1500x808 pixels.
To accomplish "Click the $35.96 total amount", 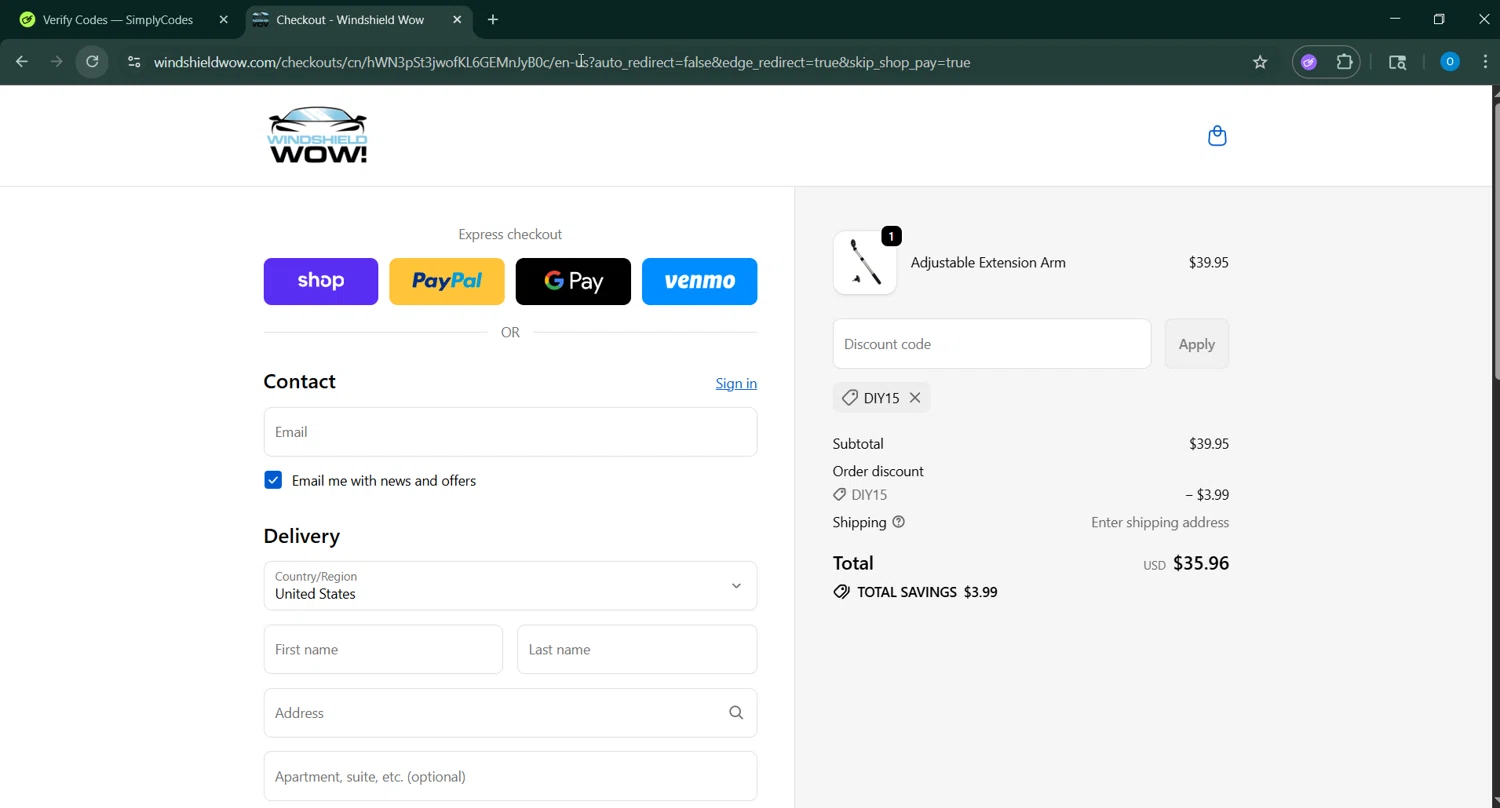I will click(1201, 563).
